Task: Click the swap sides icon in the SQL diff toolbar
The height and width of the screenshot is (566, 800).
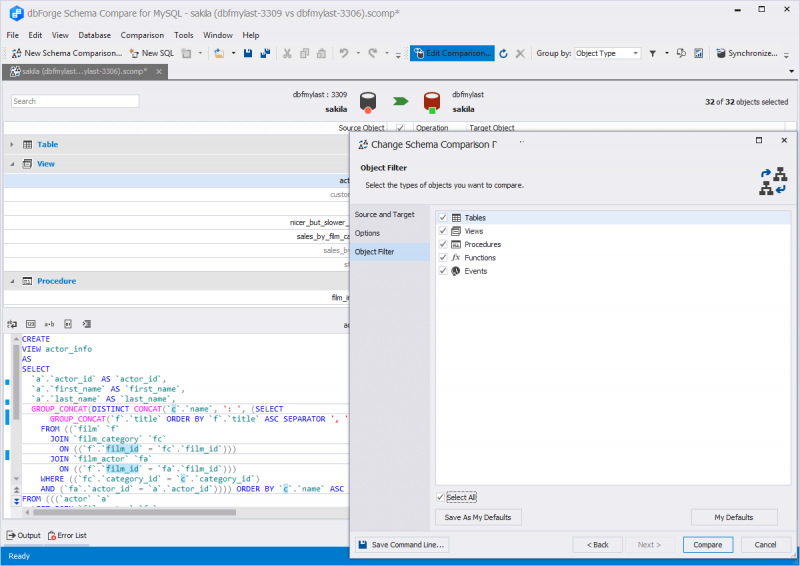Action: tap(12, 324)
